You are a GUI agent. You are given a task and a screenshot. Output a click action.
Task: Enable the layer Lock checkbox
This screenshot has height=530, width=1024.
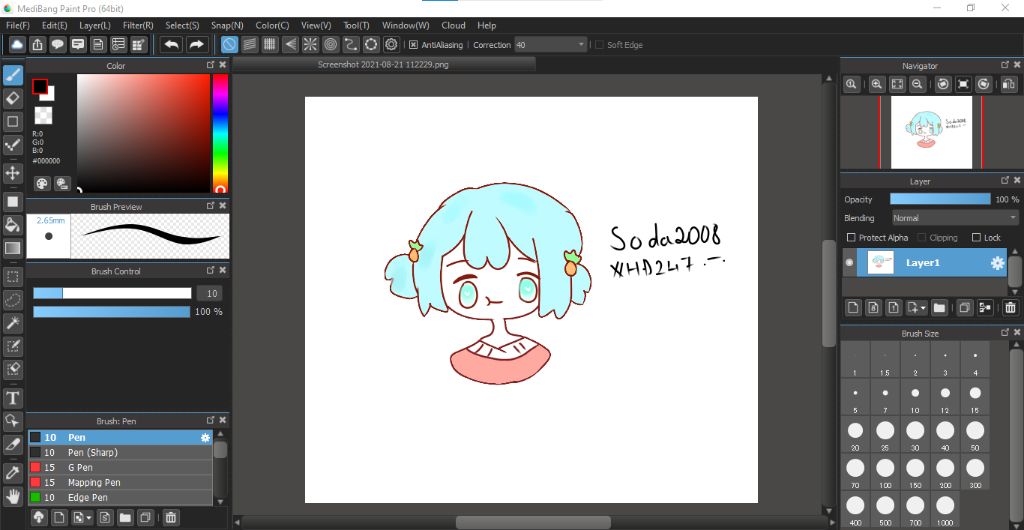click(976, 238)
